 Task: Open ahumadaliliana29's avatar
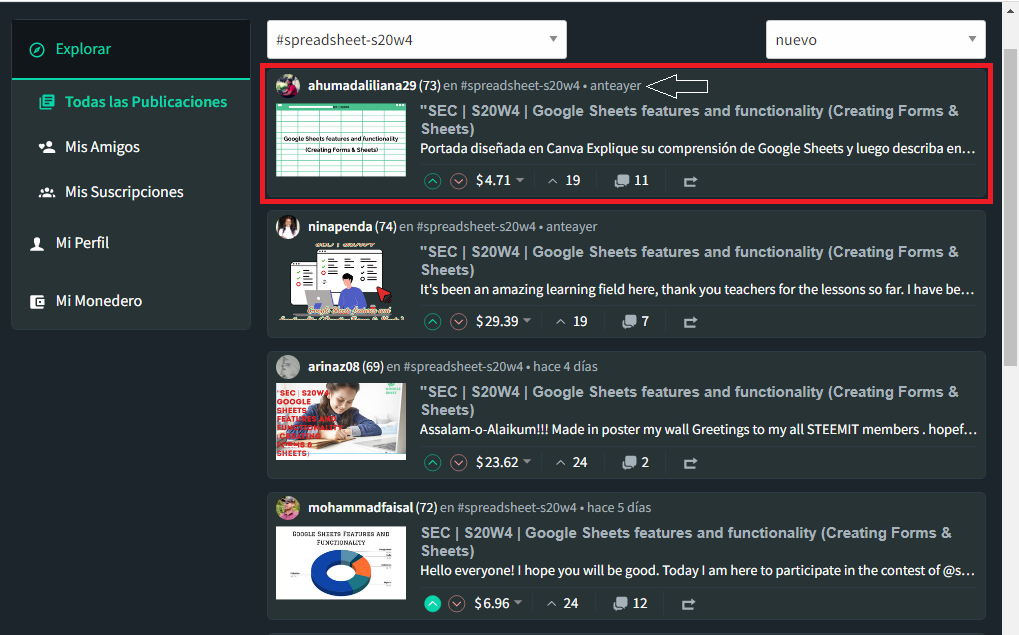[x=288, y=85]
